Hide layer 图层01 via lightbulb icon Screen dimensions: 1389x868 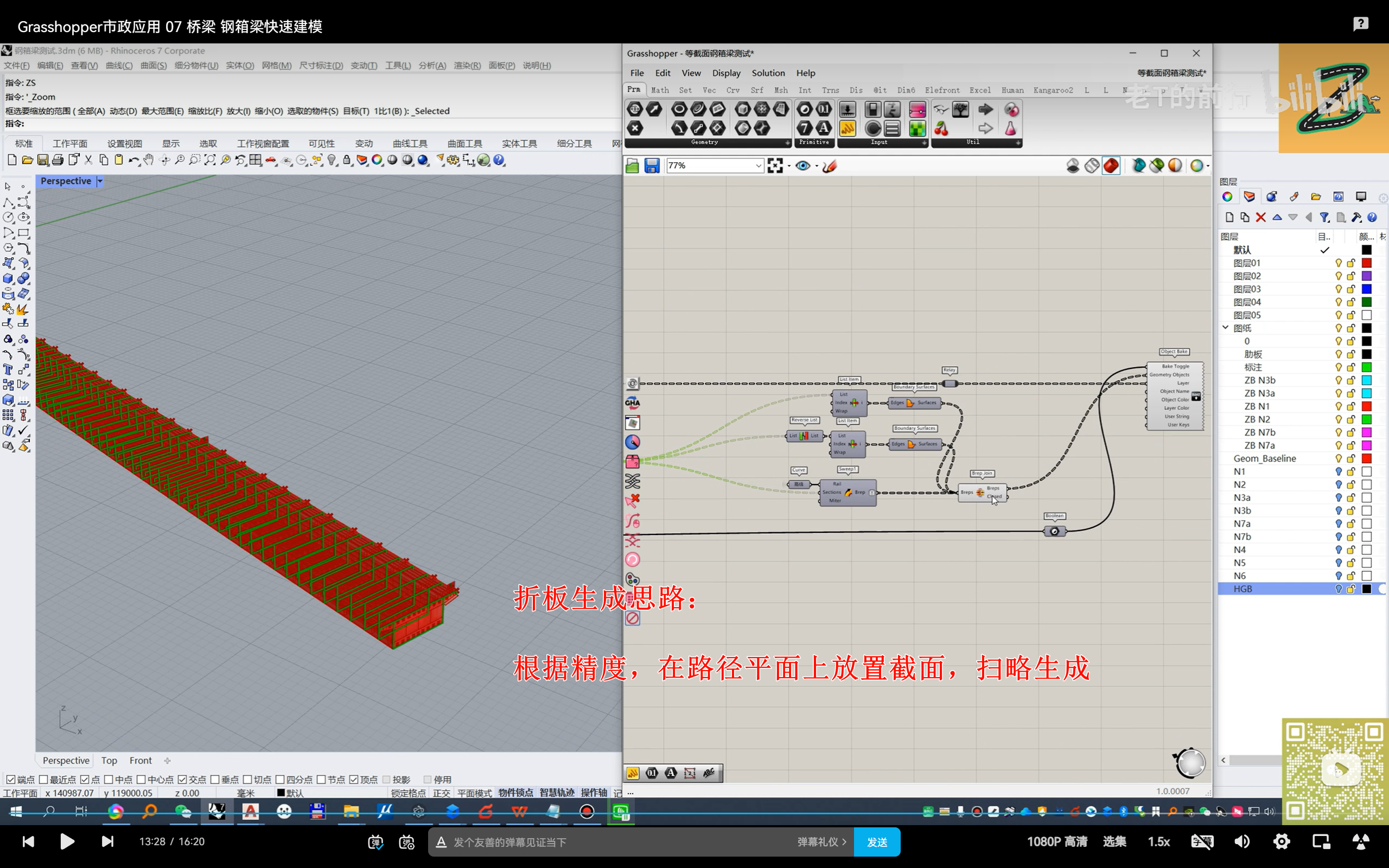pos(1338,263)
